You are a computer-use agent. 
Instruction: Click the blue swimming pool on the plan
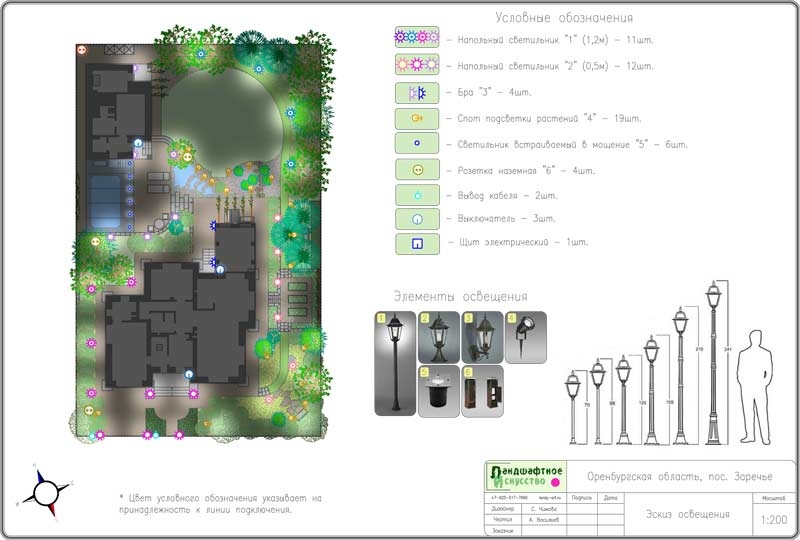coord(104,201)
